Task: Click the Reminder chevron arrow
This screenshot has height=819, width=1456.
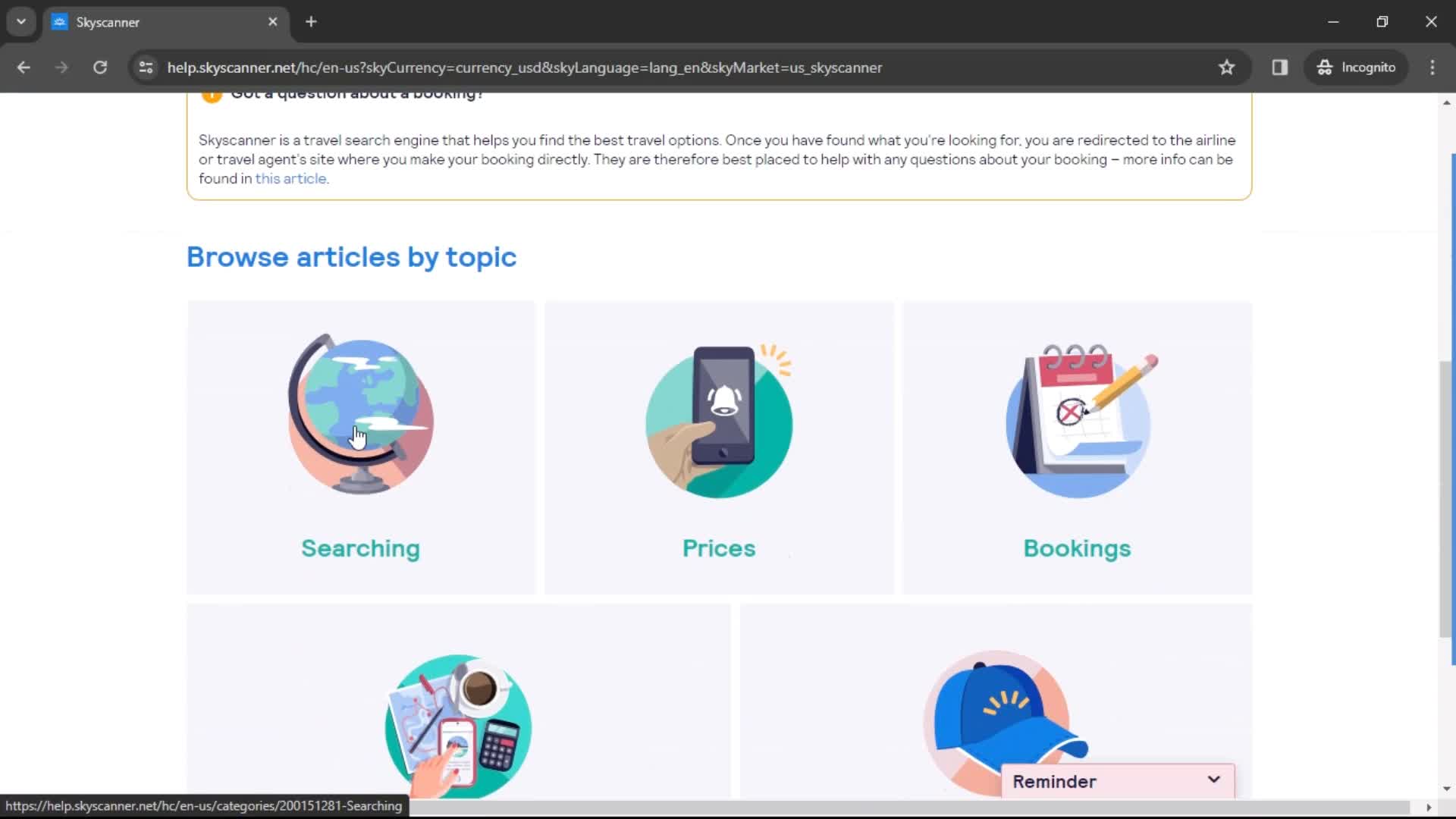Action: [1213, 780]
